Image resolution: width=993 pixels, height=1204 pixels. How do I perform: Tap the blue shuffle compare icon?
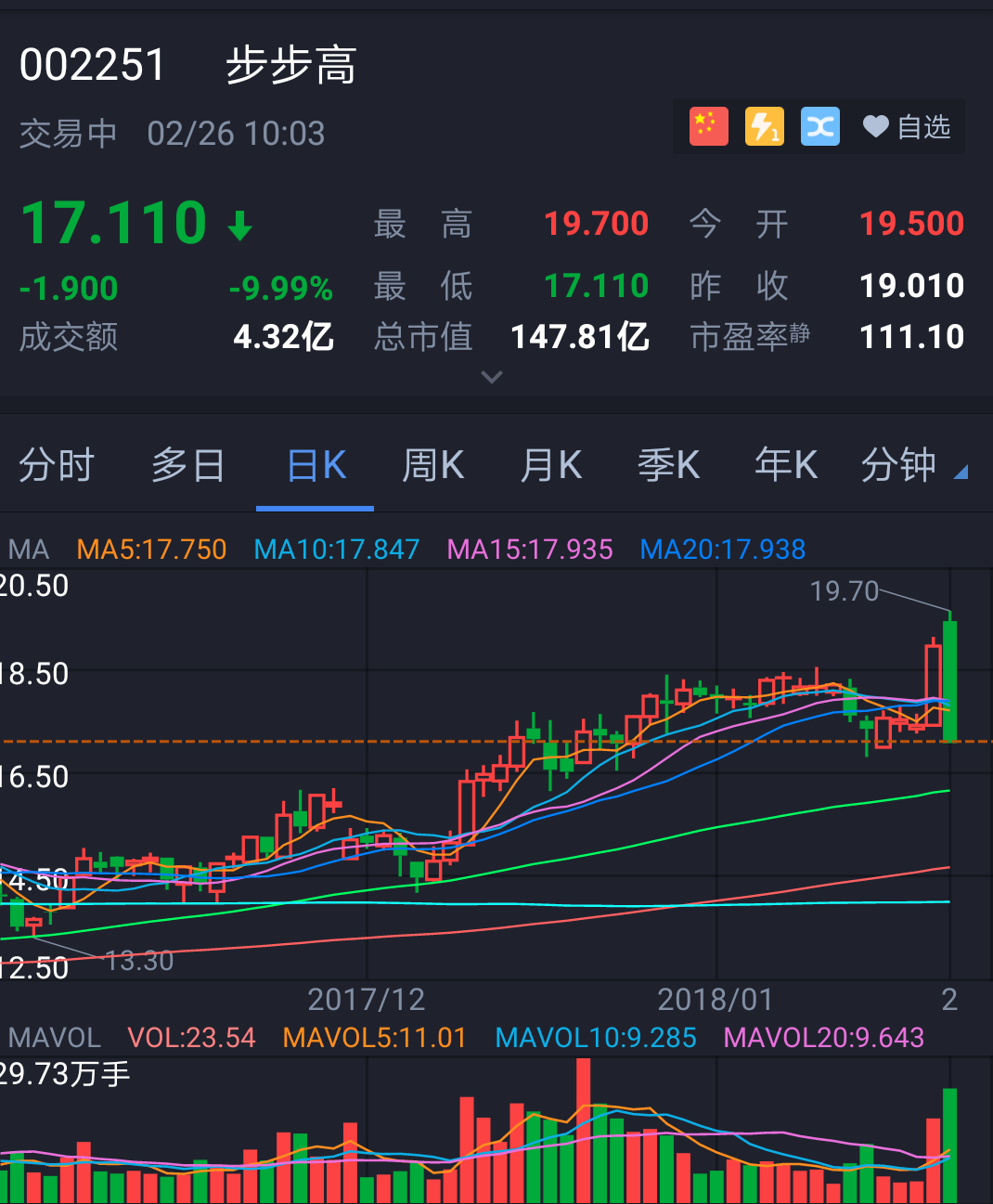(820, 127)
